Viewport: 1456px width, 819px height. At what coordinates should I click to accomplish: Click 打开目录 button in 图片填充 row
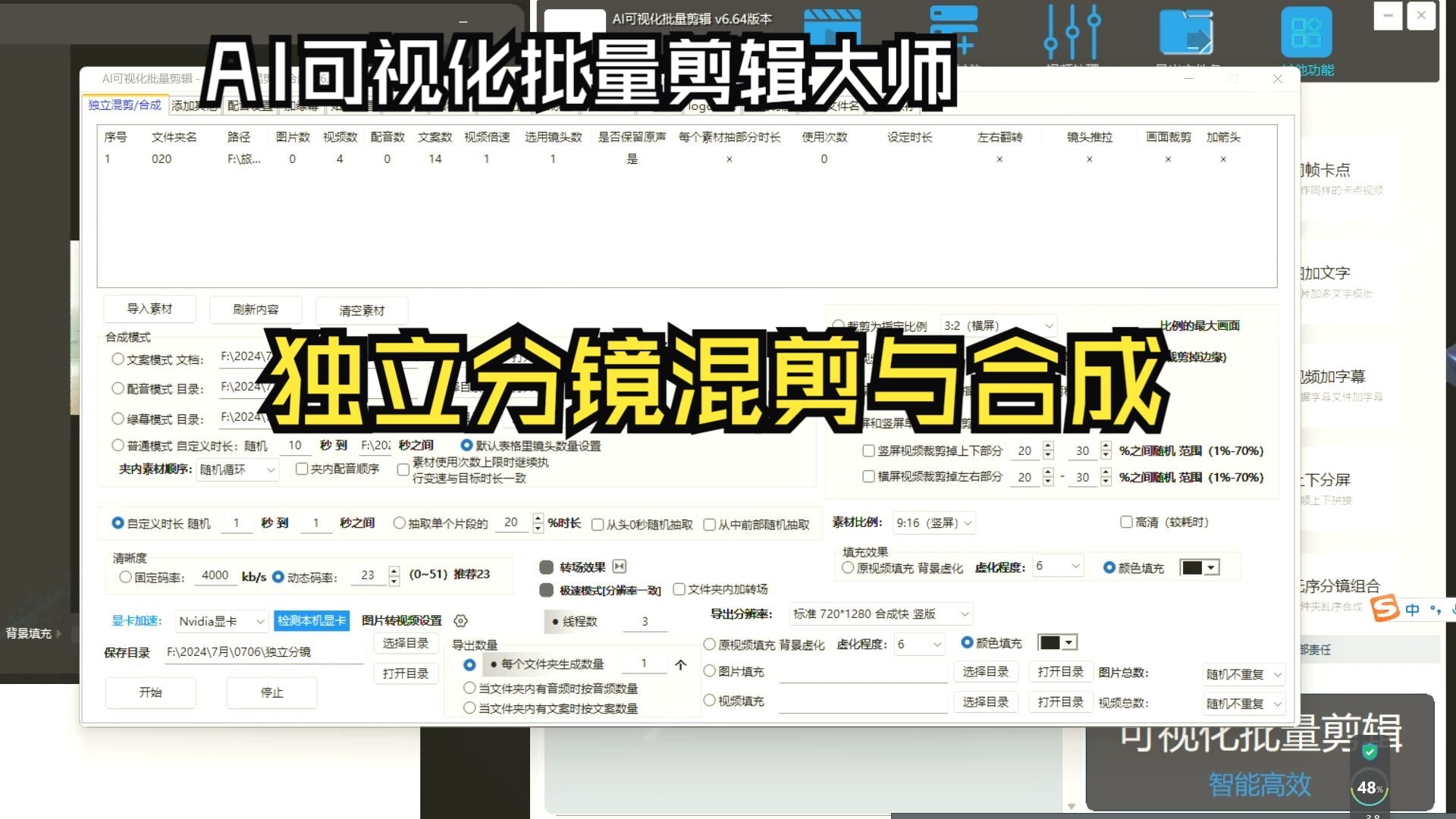click(1060, 672)
